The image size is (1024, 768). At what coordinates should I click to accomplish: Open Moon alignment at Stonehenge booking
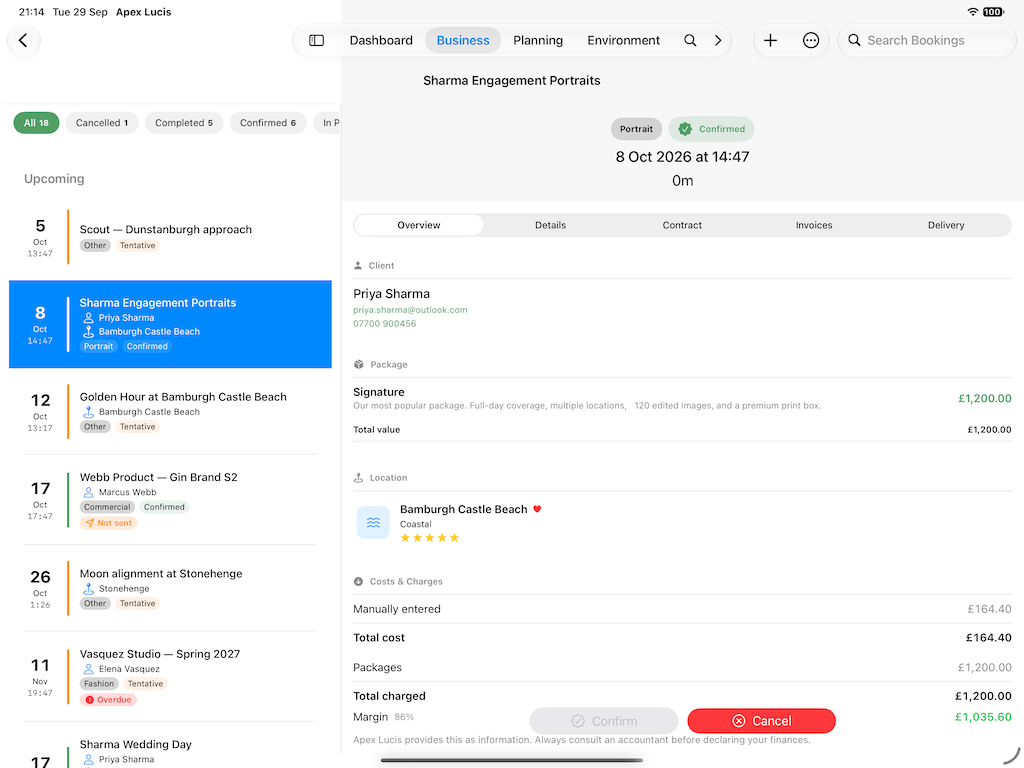tap(170, 588)
